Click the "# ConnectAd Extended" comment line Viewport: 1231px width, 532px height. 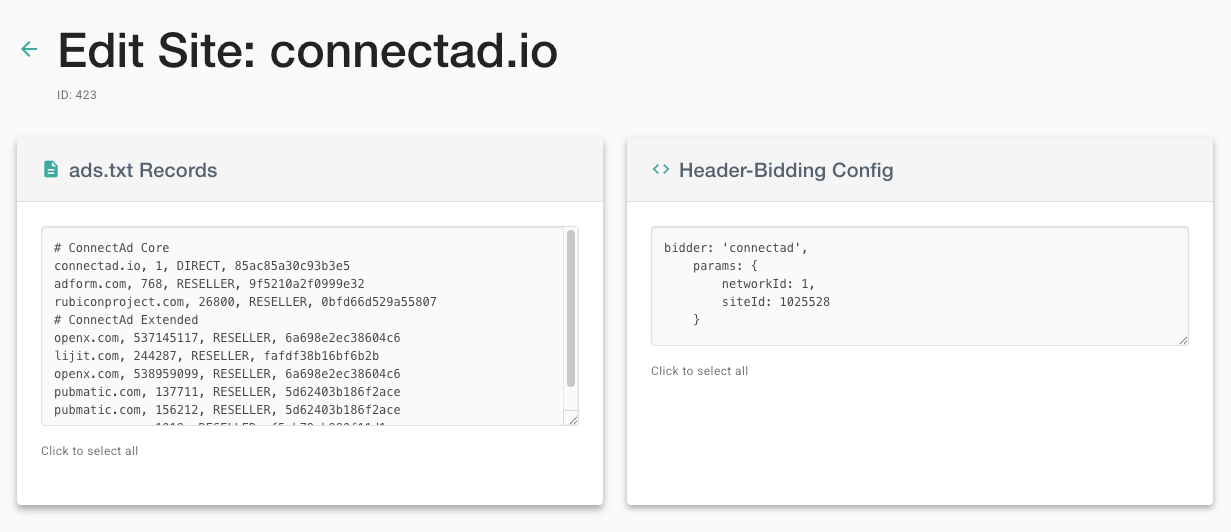(126, 320)
